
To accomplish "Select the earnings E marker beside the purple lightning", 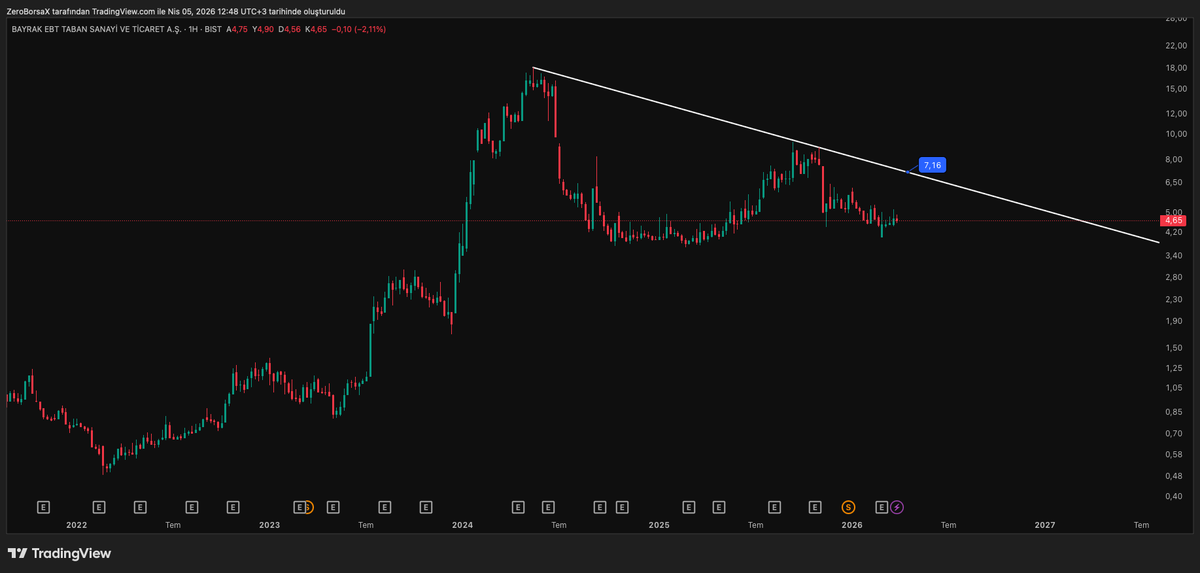I will (x=882, y=507).
